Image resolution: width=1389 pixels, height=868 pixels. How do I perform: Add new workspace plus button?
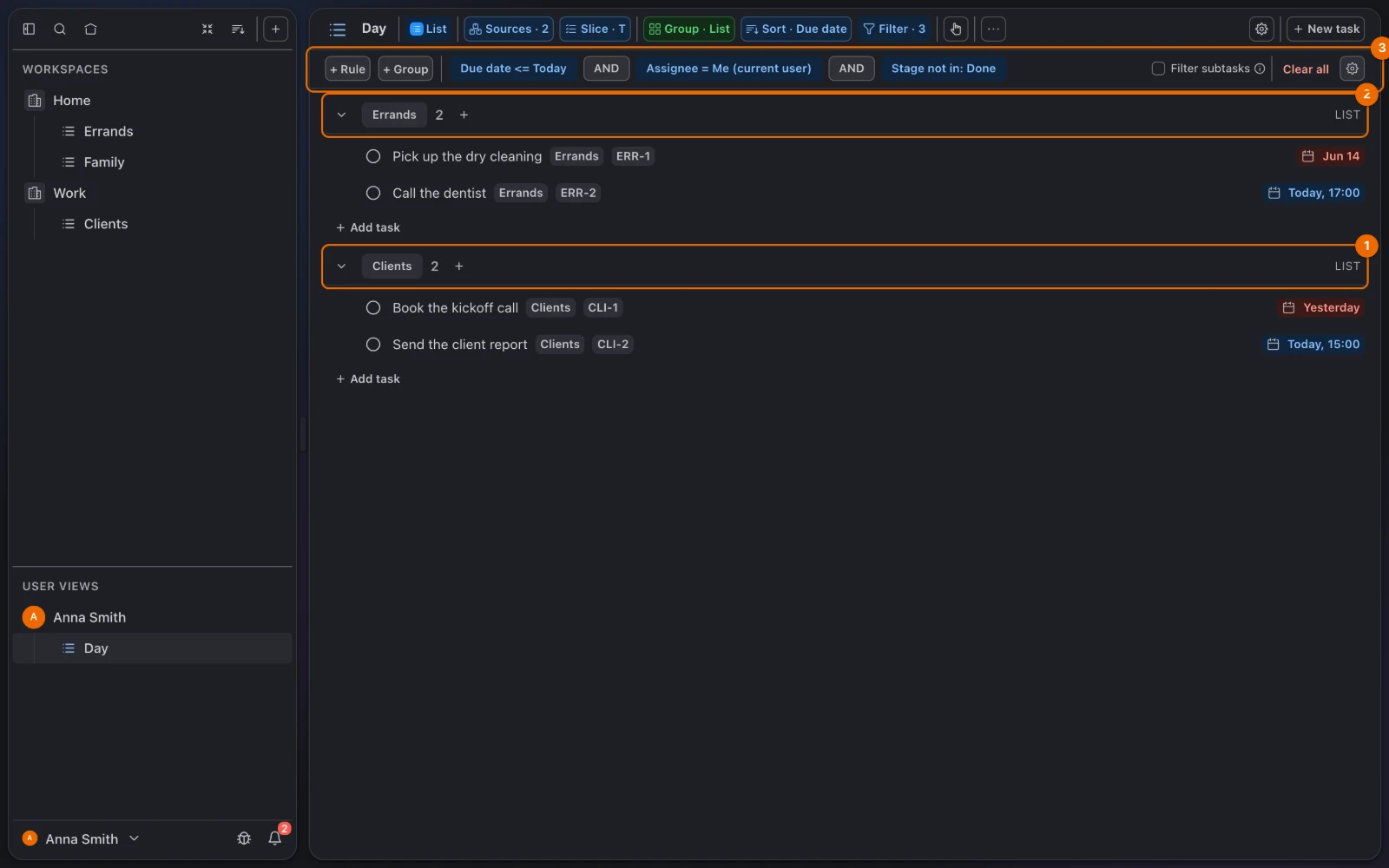[x=275, y=29]
